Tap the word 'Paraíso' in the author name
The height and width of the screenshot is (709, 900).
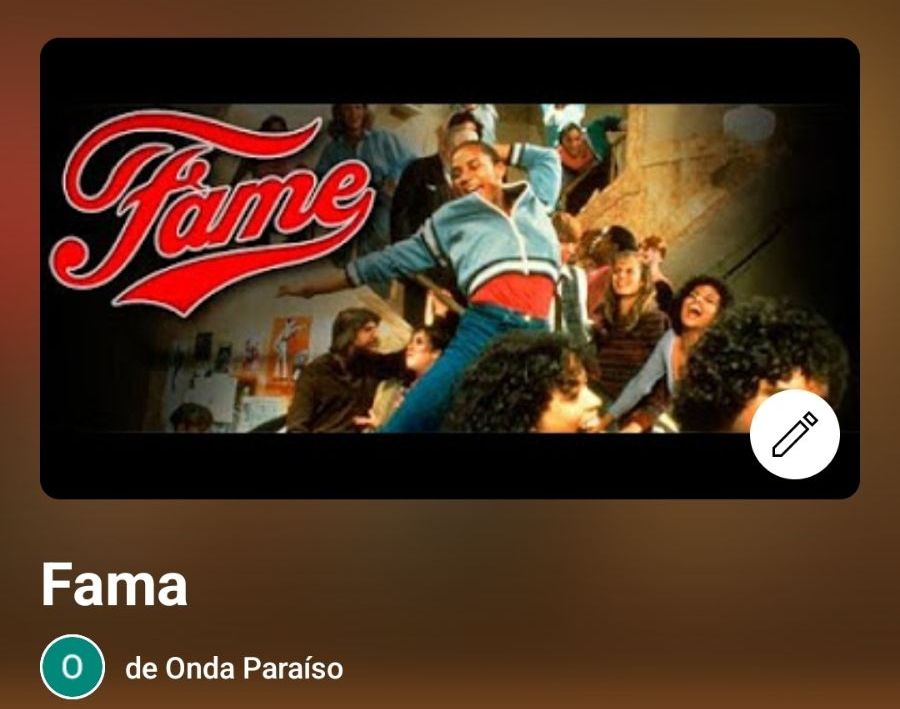(292, 668)
